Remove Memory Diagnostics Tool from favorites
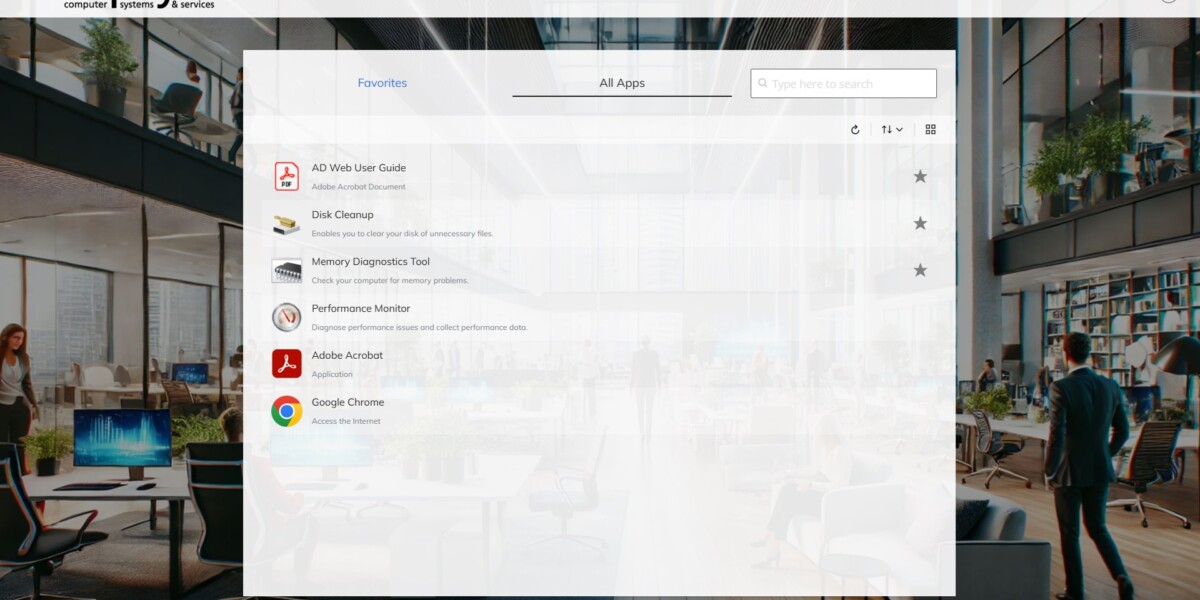 click(920, 269)
